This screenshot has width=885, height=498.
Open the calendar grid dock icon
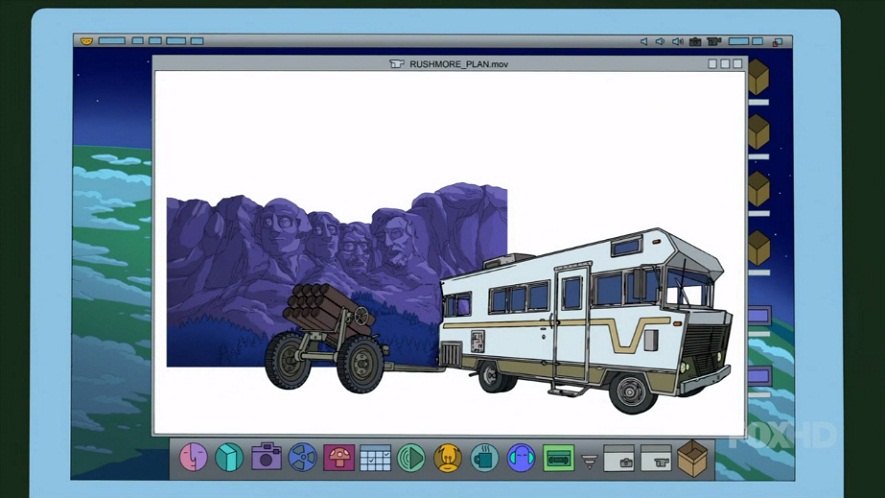pos(375,457)
